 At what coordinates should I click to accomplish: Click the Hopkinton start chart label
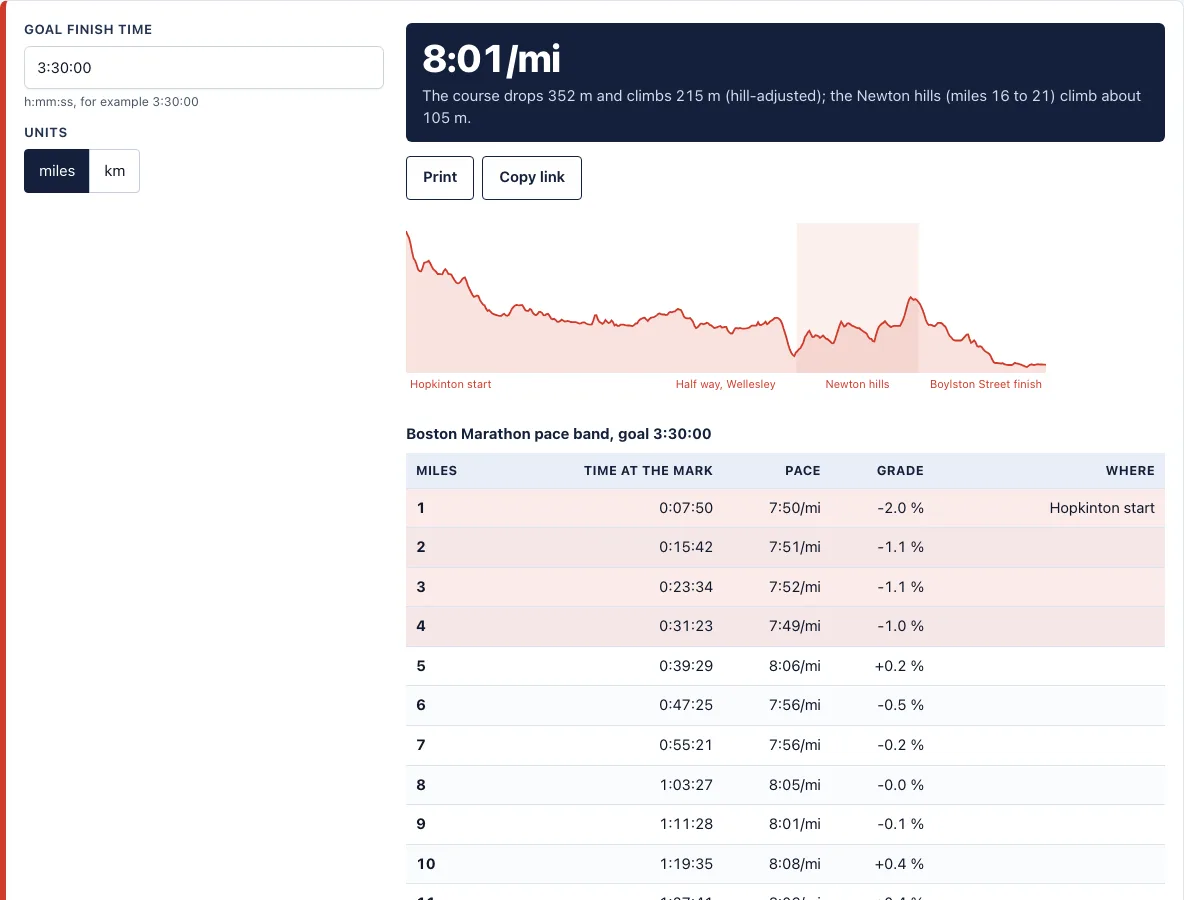coord(451,384)
